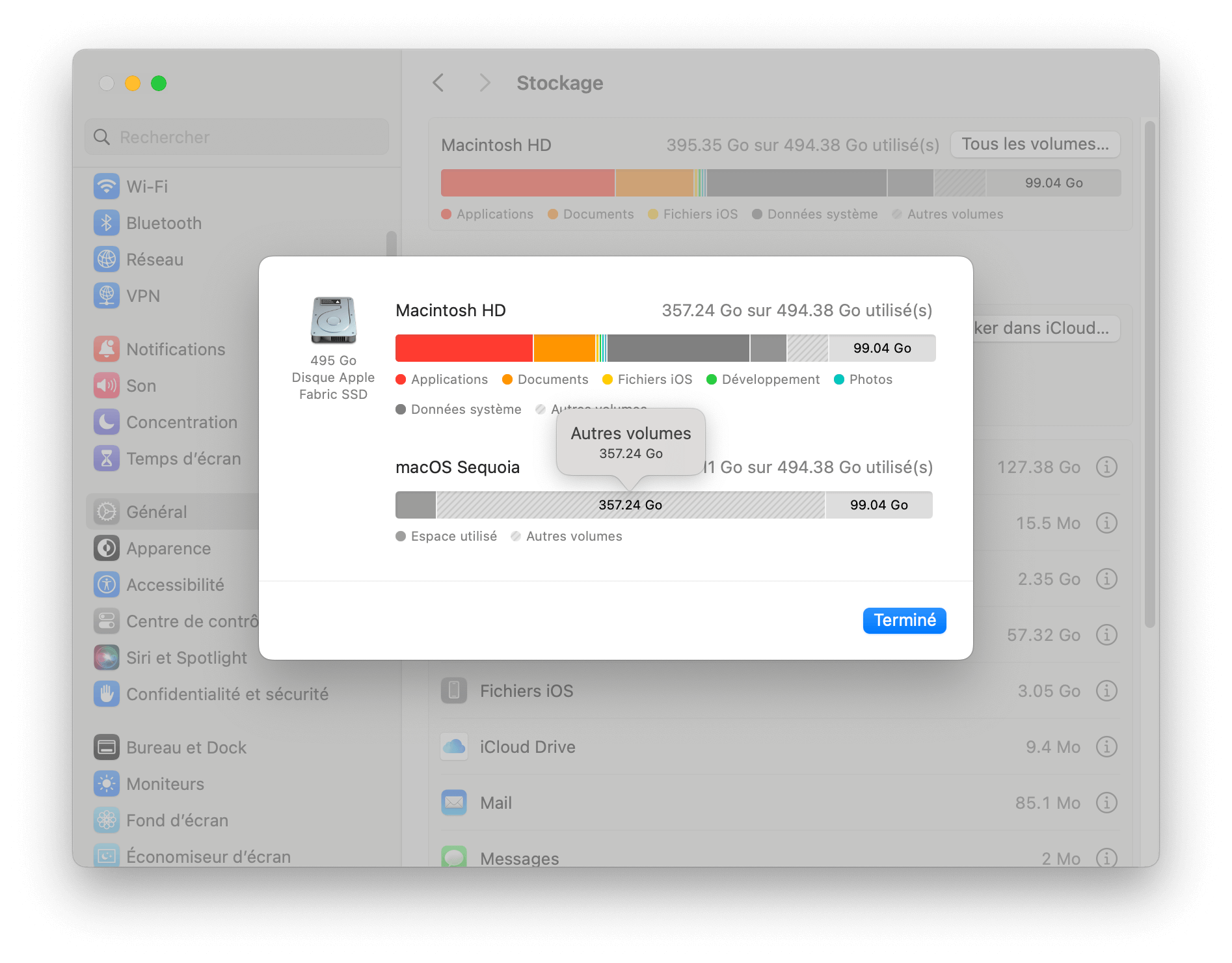The width and height of the screenshot is (1232, 963).
Task: Click the iCloud Drive cloud icon
Action: tap(454, 746)
